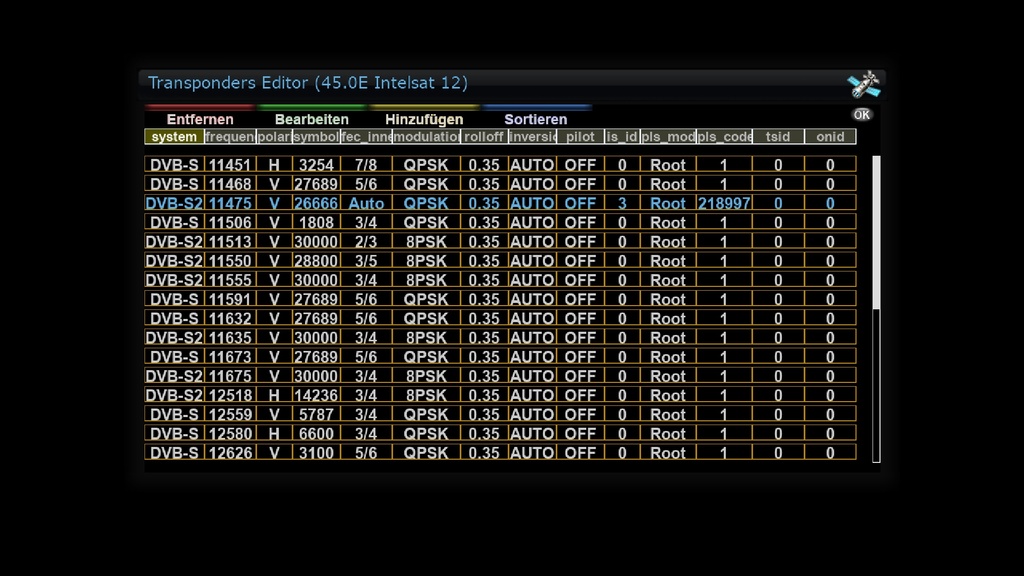The image size is (1024, 576).
Task: Select frequency cell 11555
Action: point(230,280)
